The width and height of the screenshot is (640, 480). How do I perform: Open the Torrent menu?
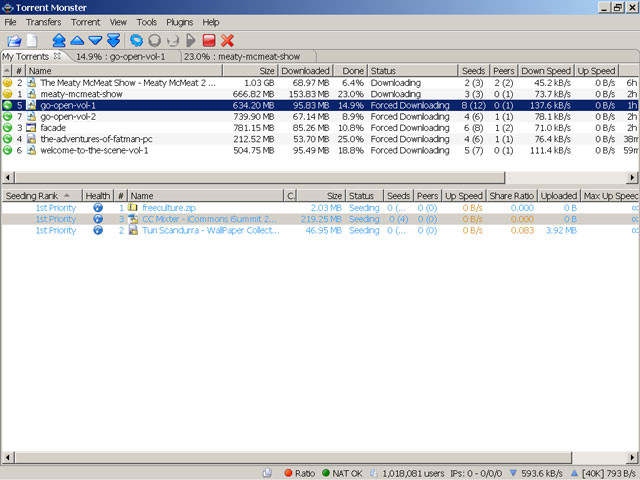tap(85, 22)
